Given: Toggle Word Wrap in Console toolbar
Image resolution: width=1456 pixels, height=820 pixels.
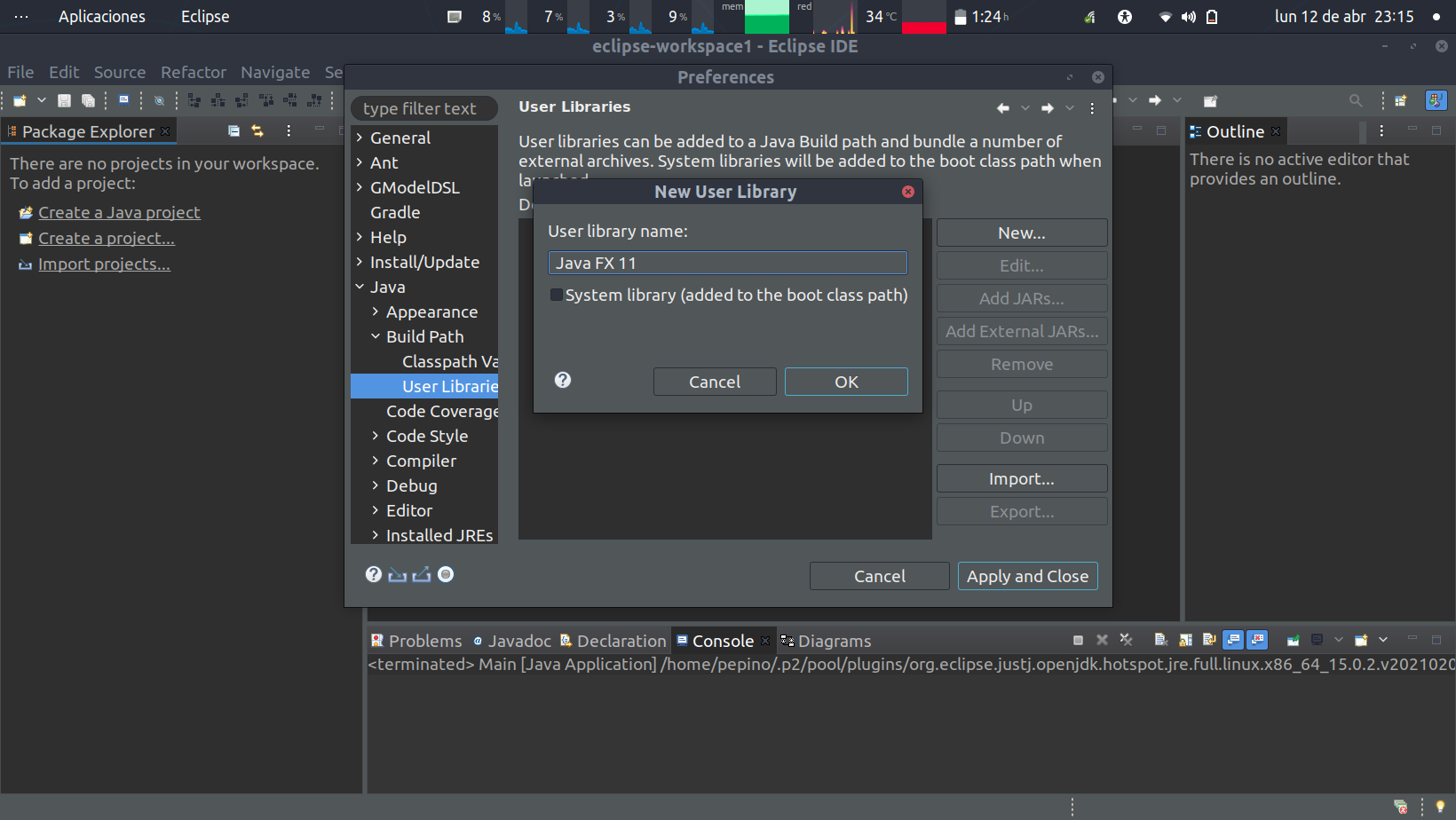Looking at the screenshot, I should click(1209, 640).
